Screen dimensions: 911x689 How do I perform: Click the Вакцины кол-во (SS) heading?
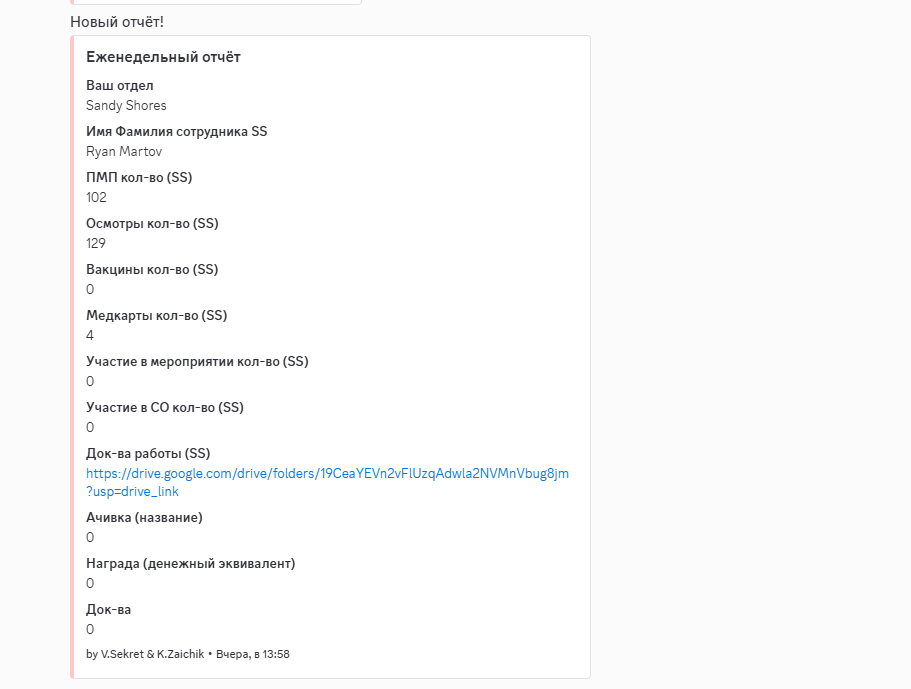coord(152,269)
